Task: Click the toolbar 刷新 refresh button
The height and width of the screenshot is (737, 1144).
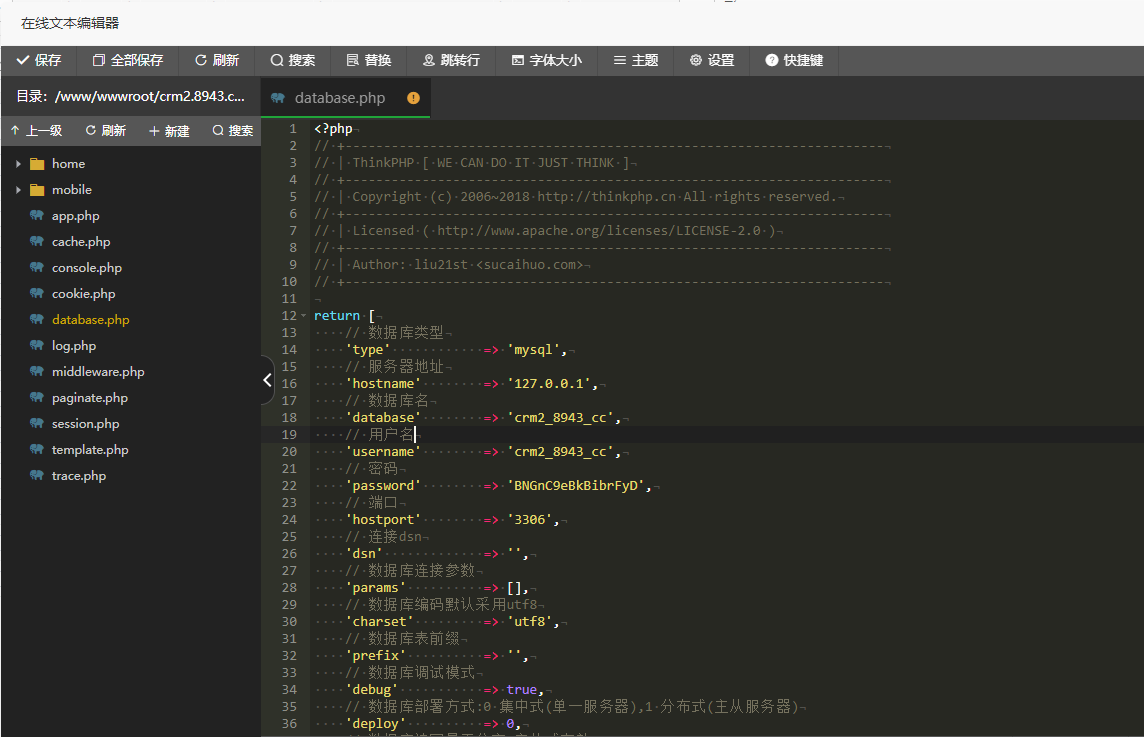Action: point(217,61)
